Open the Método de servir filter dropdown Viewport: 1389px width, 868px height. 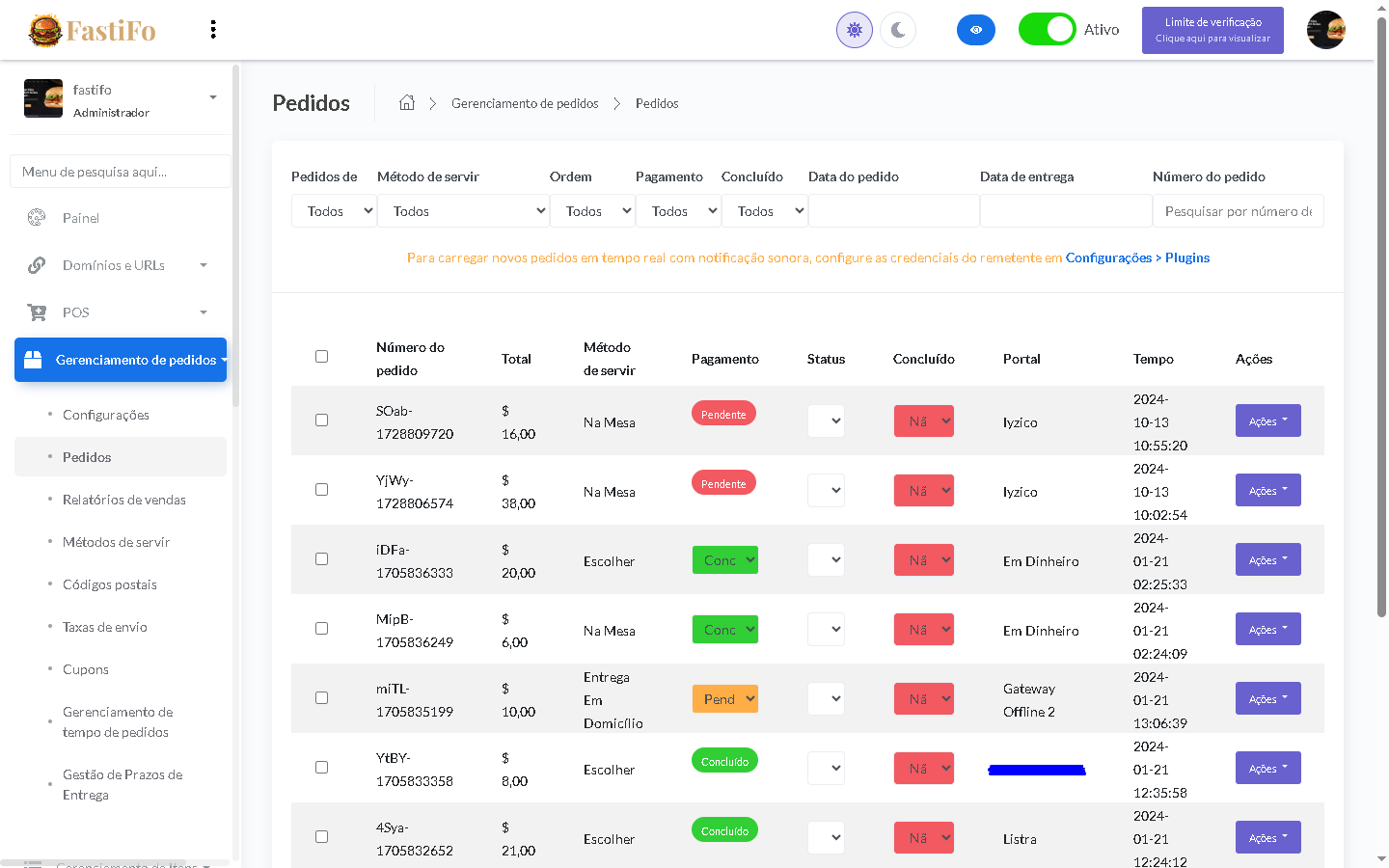tap(463, 211)
